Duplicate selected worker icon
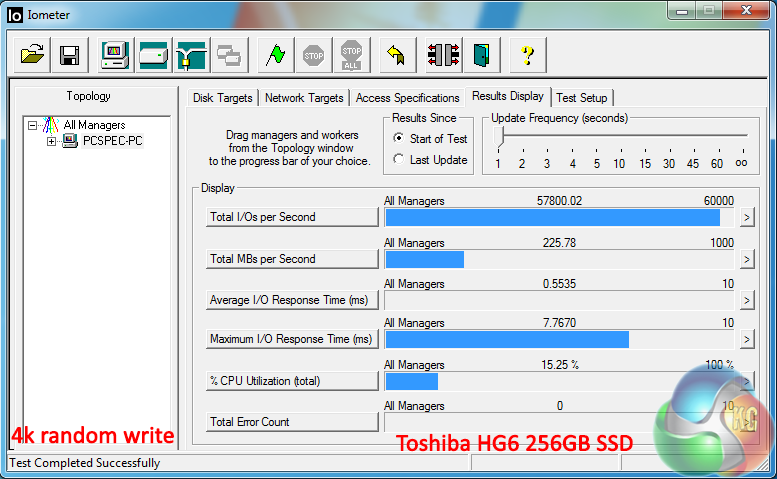This screenshot has width=777, height=479. pyautogui.click(x=229, y=54)
